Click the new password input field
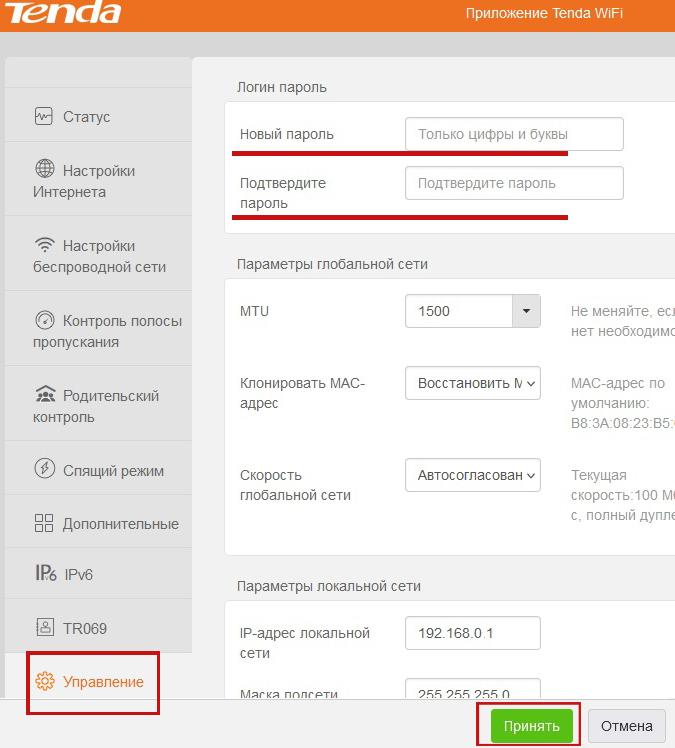 (514, 134)
